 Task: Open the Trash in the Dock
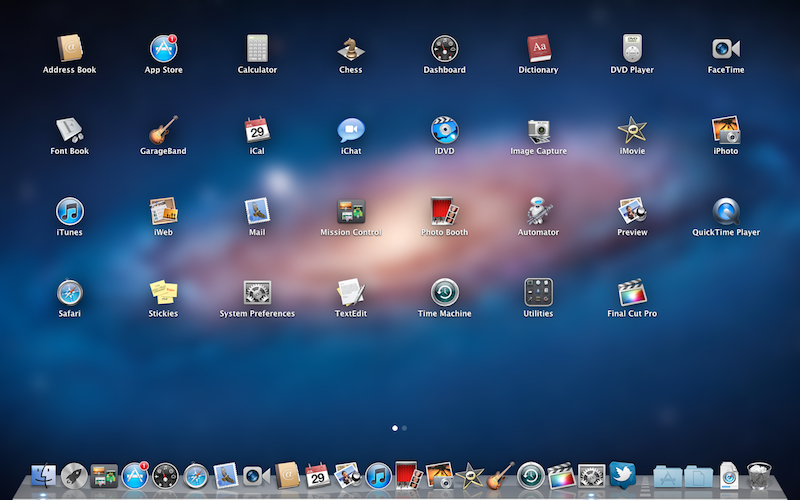coord(759,476)
